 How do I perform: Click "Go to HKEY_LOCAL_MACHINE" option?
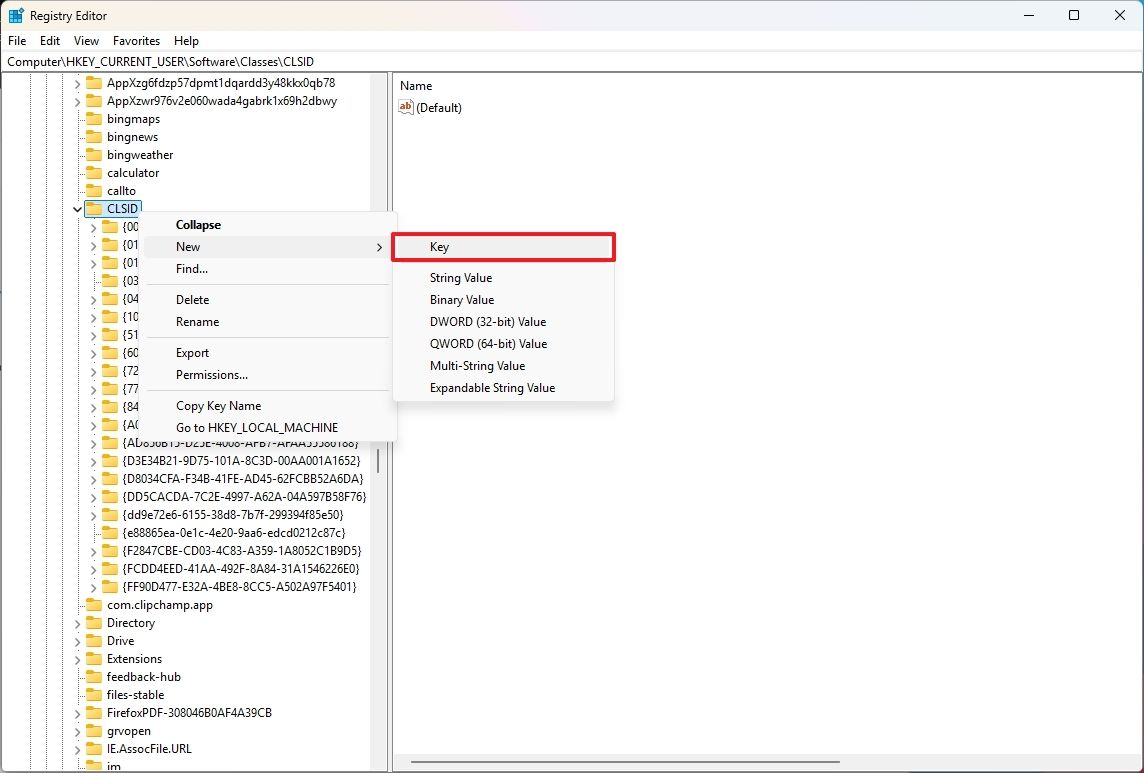point(256,427)
